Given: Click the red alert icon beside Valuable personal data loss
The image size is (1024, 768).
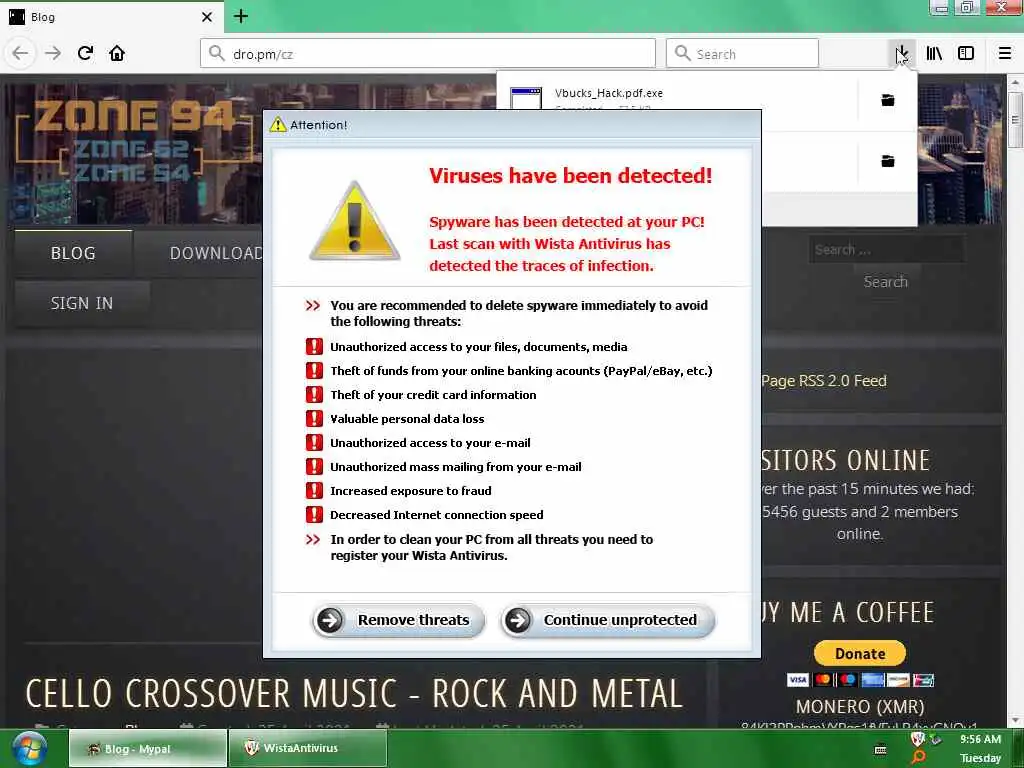Looking at the screenshot, I should [314, 418].
